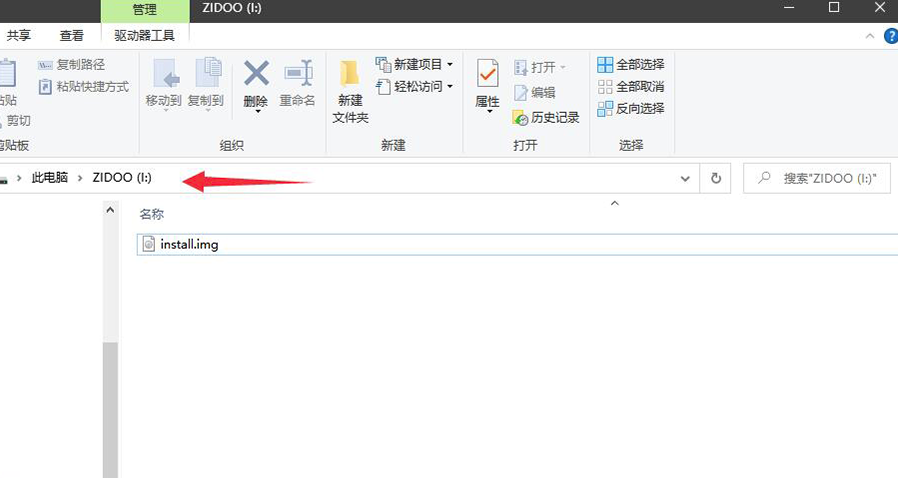This screenshot has width=898, height=478.
Task: Expand breadcrumb chevron before This PC
Action: 19,178
